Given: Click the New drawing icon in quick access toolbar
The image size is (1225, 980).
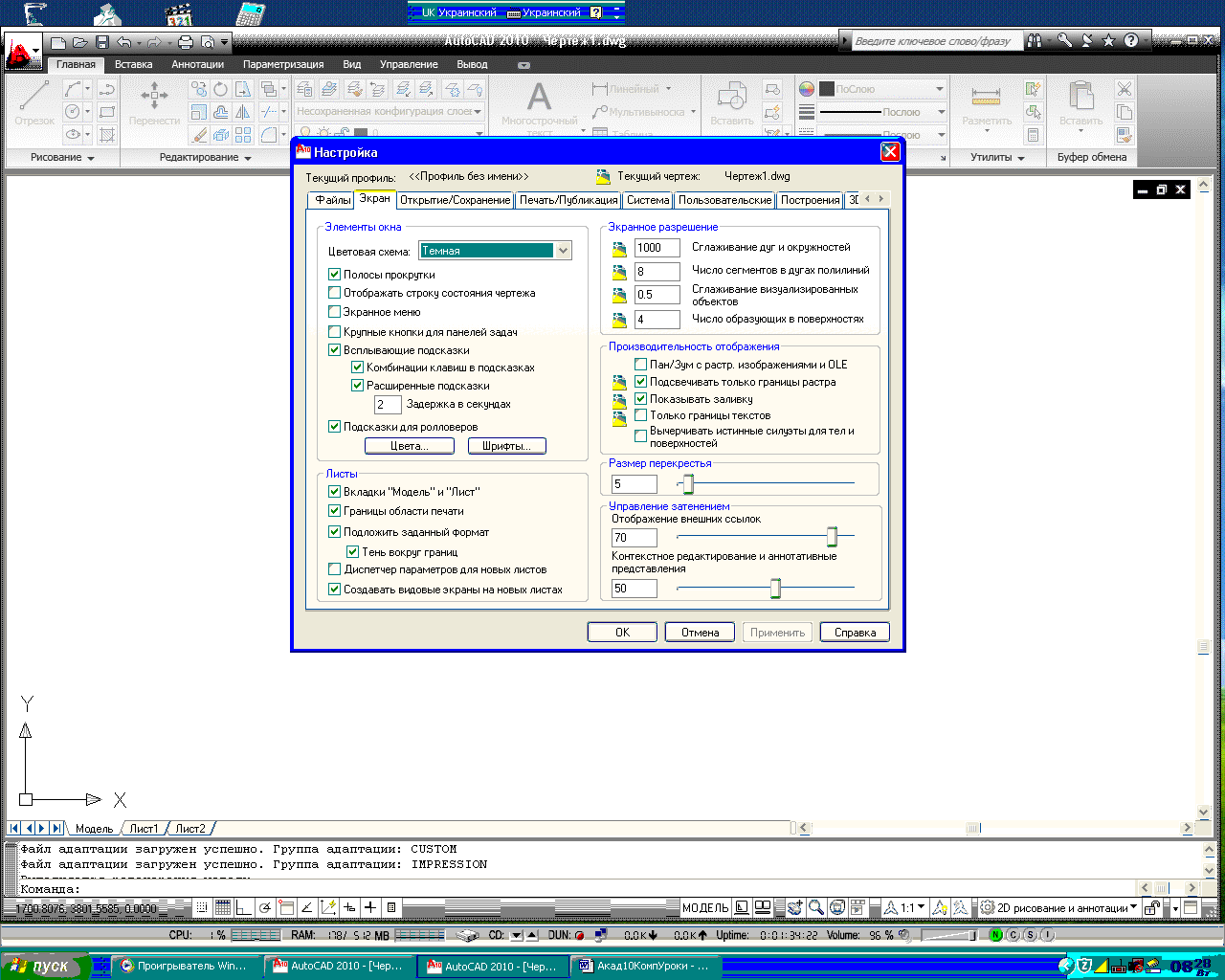Looking at the screenshot, I should [58, 42].
